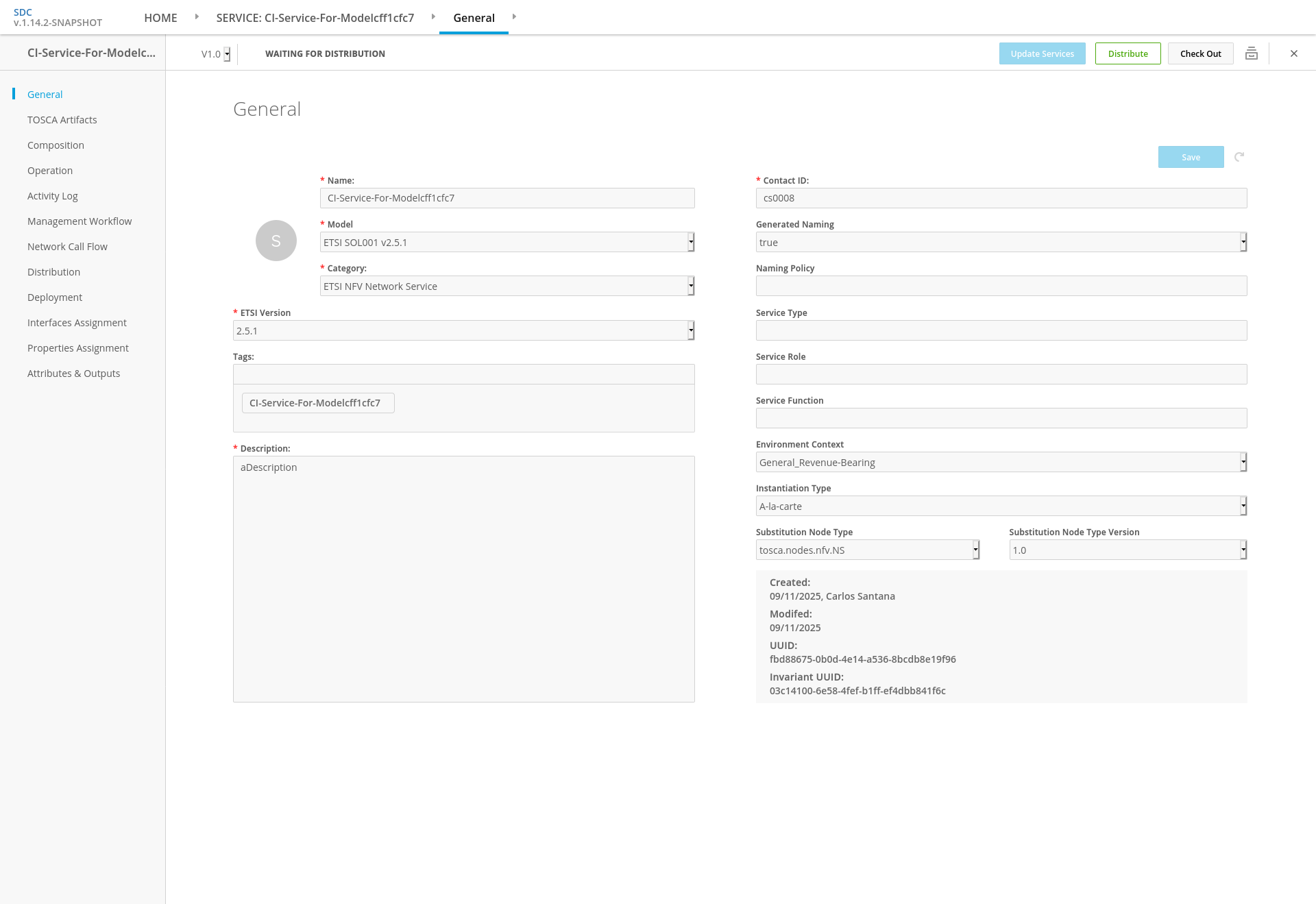Open Interfaces Assignment section
1316x904 pixels.
tap(77, 323)
